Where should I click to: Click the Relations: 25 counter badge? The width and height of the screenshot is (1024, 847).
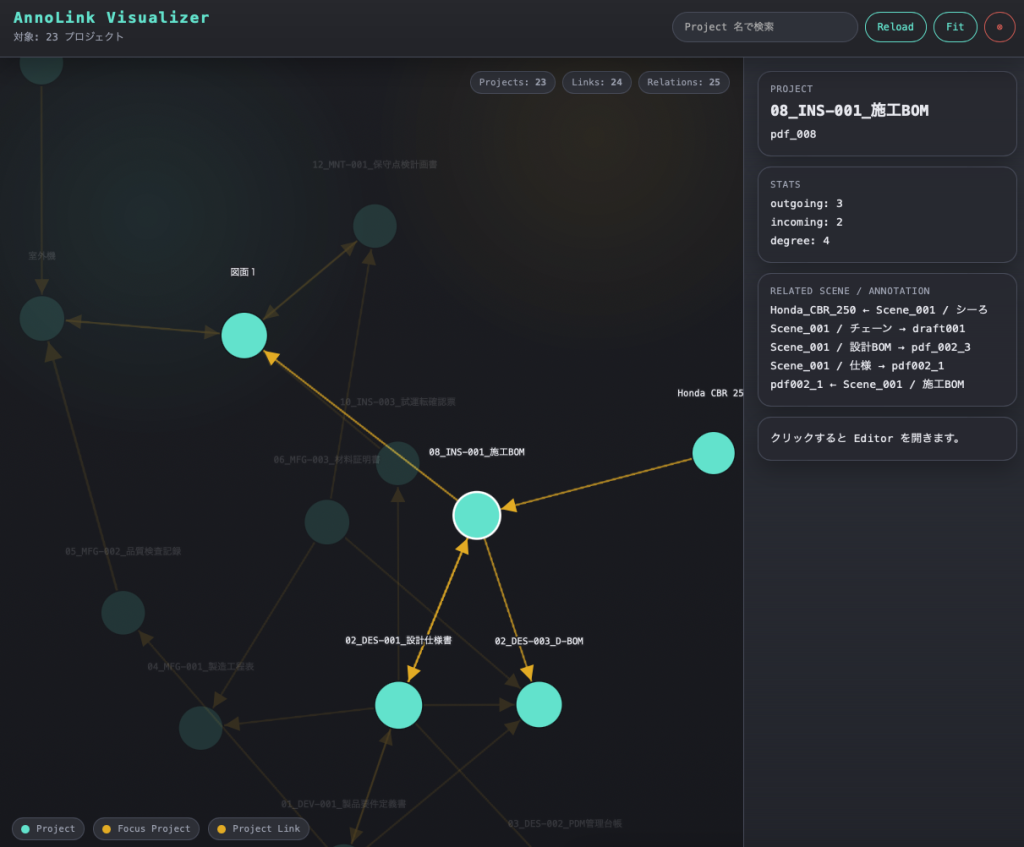point(684,82)
